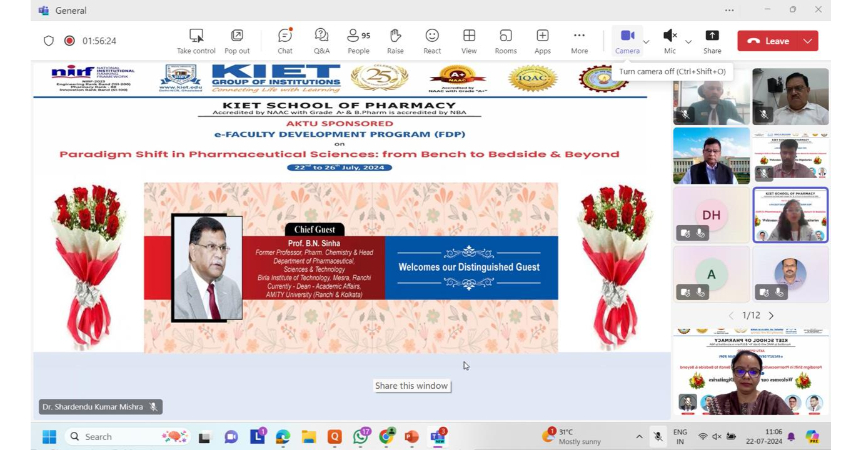Go to next page of participants

771,316
